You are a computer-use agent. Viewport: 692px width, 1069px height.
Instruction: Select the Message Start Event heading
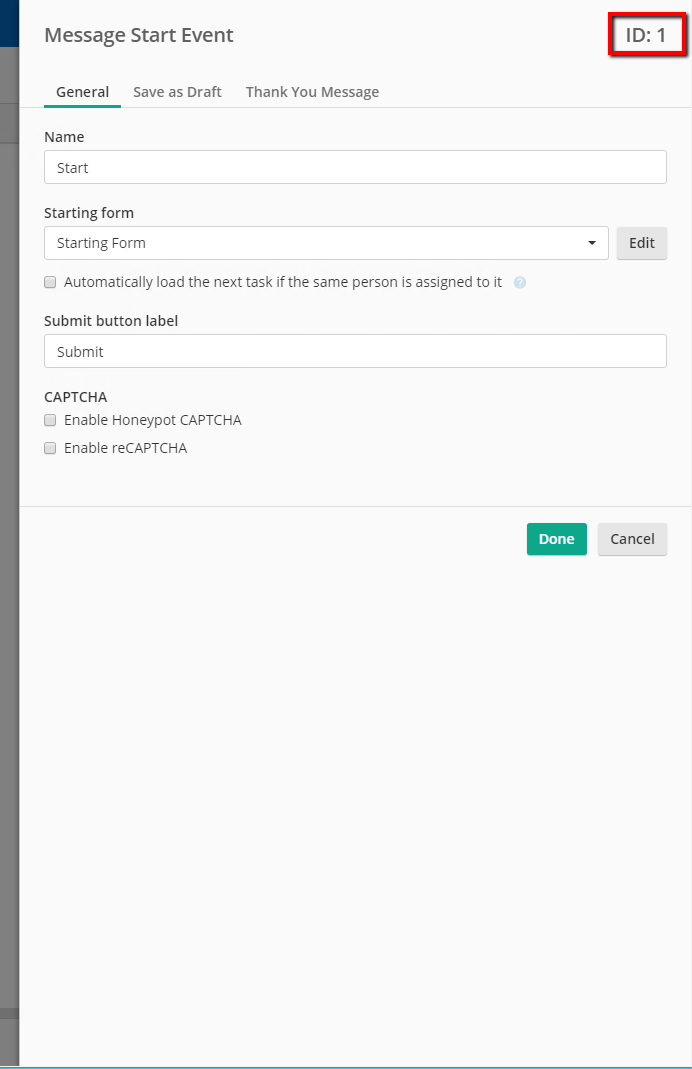(x=139, y=35)
